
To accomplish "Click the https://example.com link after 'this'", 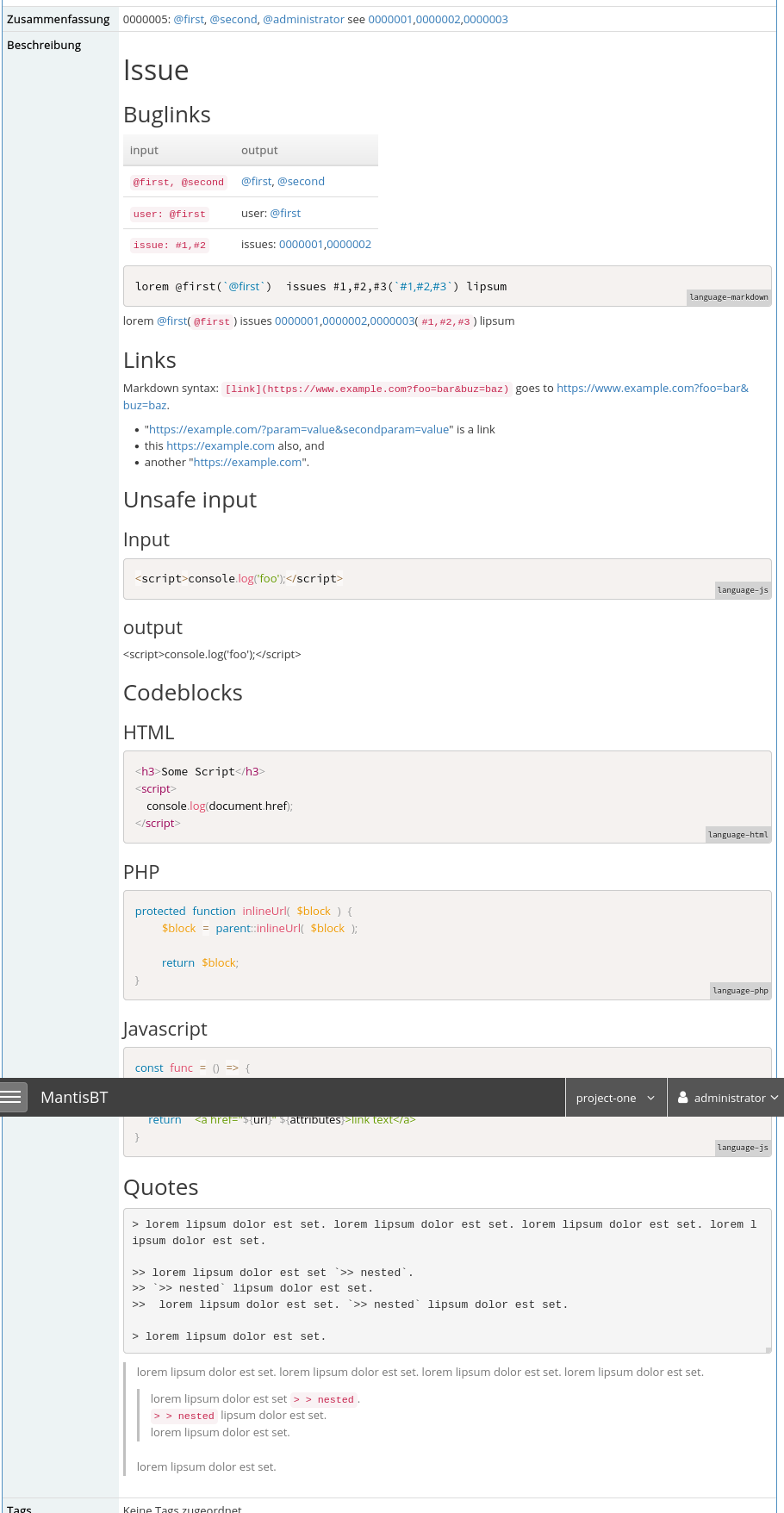I will coord(220,445).
